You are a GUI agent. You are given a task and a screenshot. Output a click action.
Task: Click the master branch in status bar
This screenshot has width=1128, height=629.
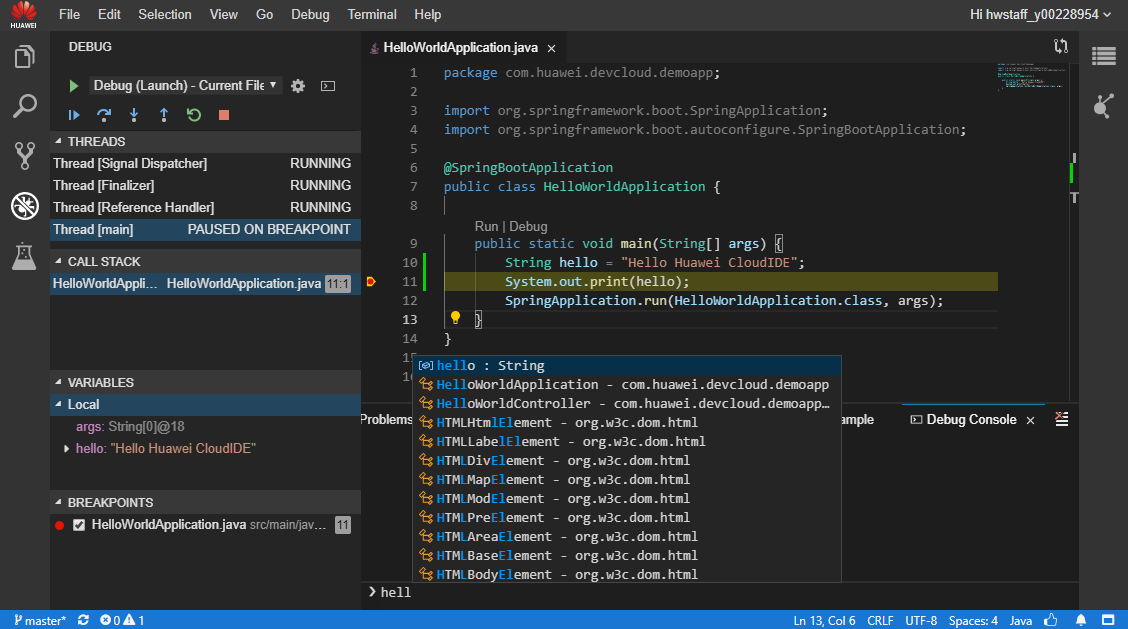click(40, 620)
